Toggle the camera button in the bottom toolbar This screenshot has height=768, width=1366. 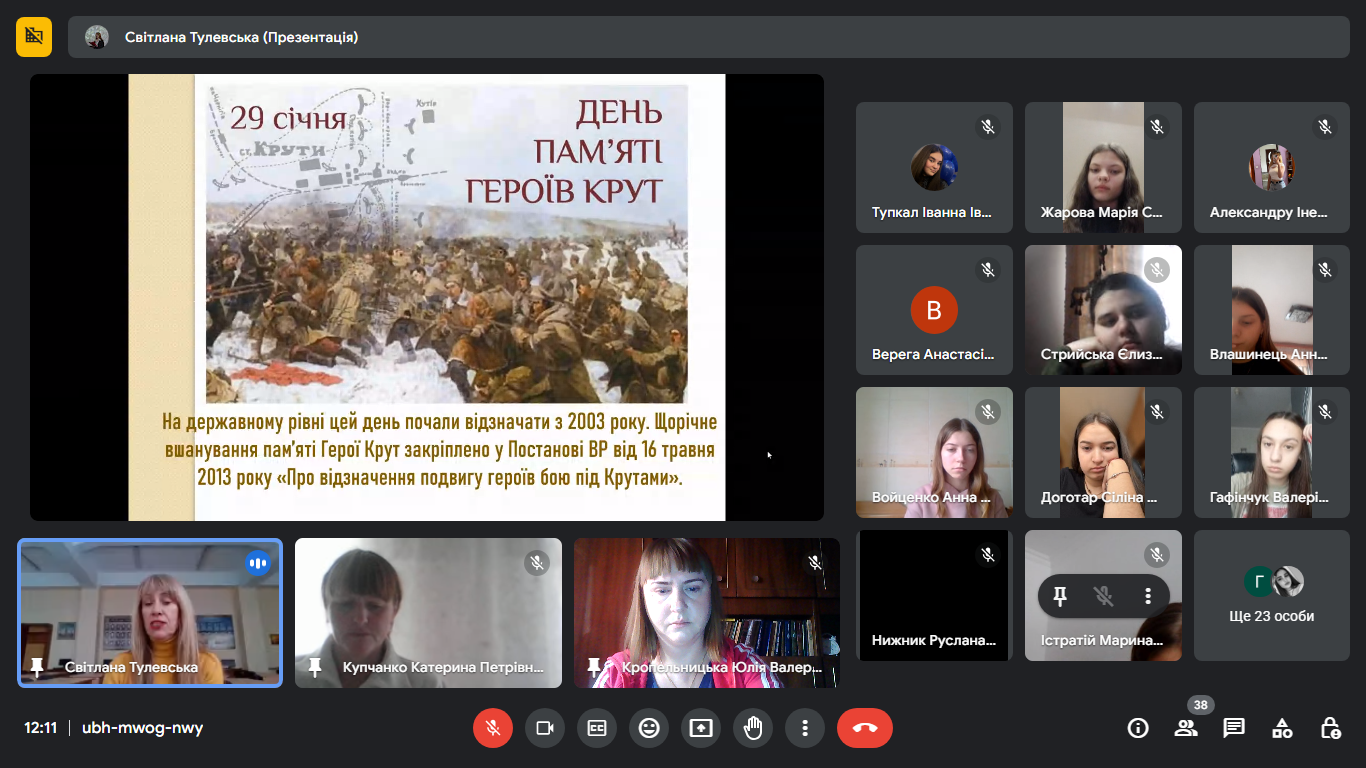coord(545,728)
